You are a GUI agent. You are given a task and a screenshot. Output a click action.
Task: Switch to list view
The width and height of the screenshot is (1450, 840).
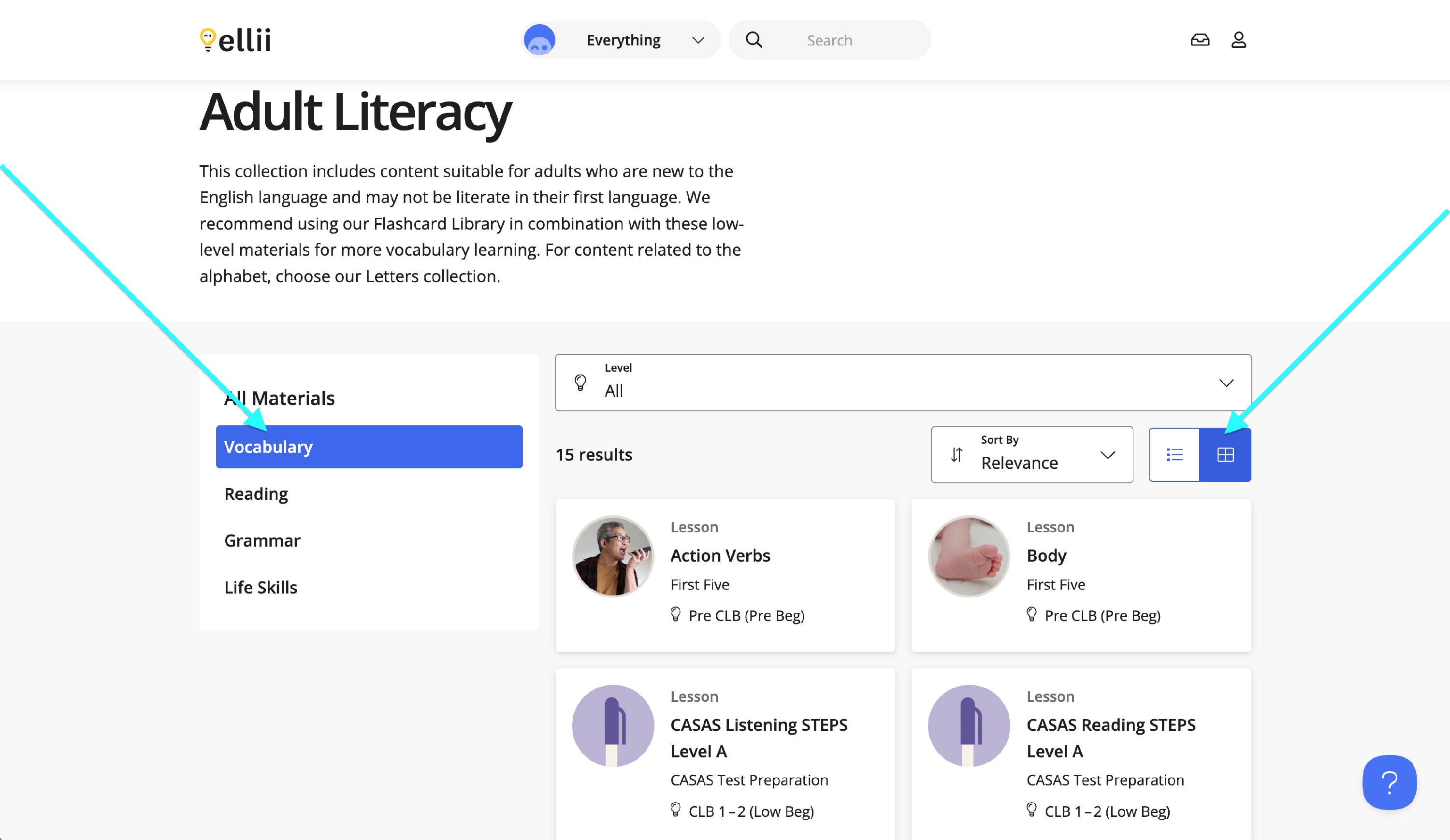tap(1174, 455)
